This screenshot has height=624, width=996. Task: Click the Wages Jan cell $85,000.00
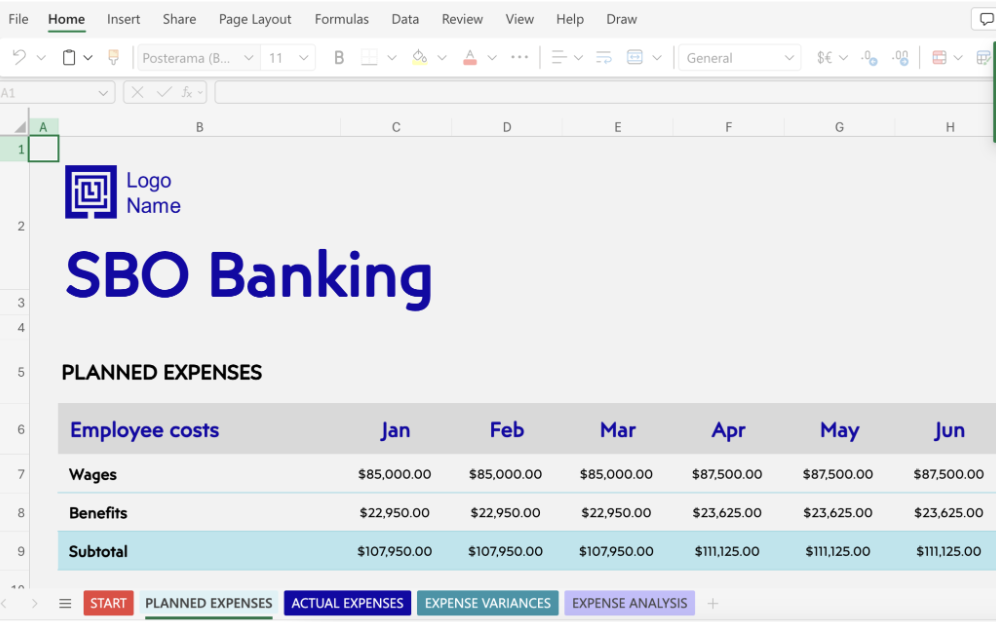(x=394, y=474)
